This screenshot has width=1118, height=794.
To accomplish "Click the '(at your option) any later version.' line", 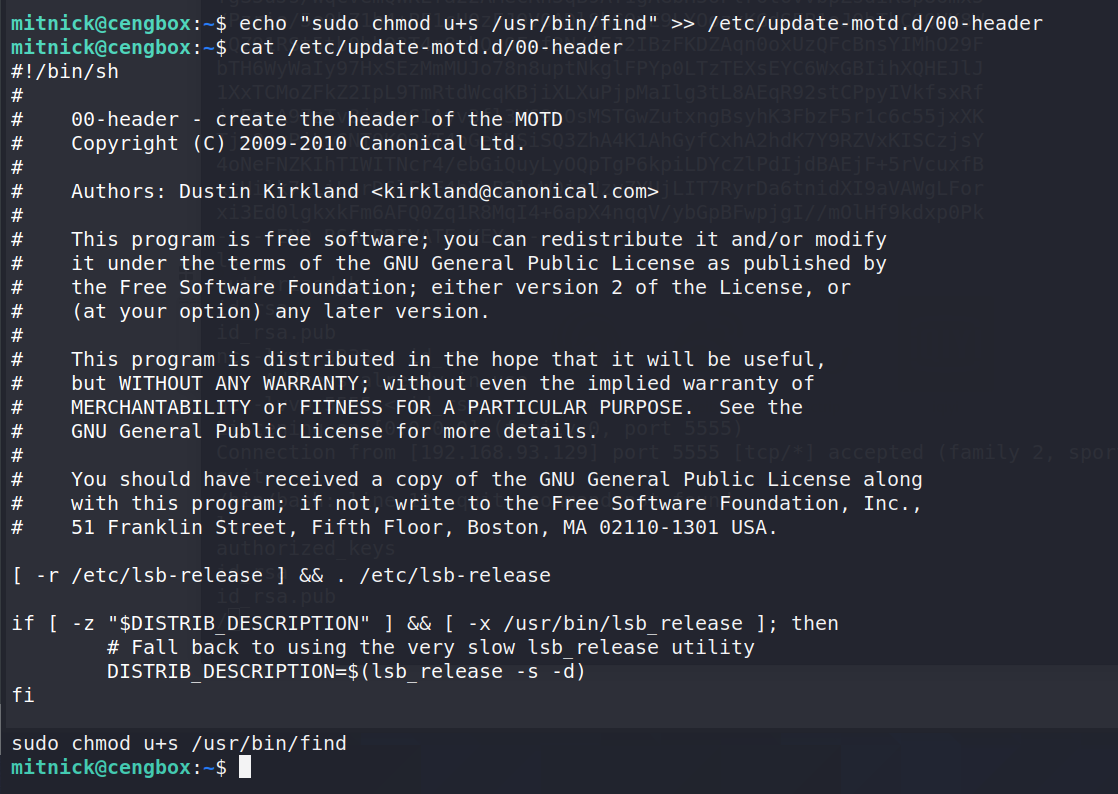I will [280, 311].
